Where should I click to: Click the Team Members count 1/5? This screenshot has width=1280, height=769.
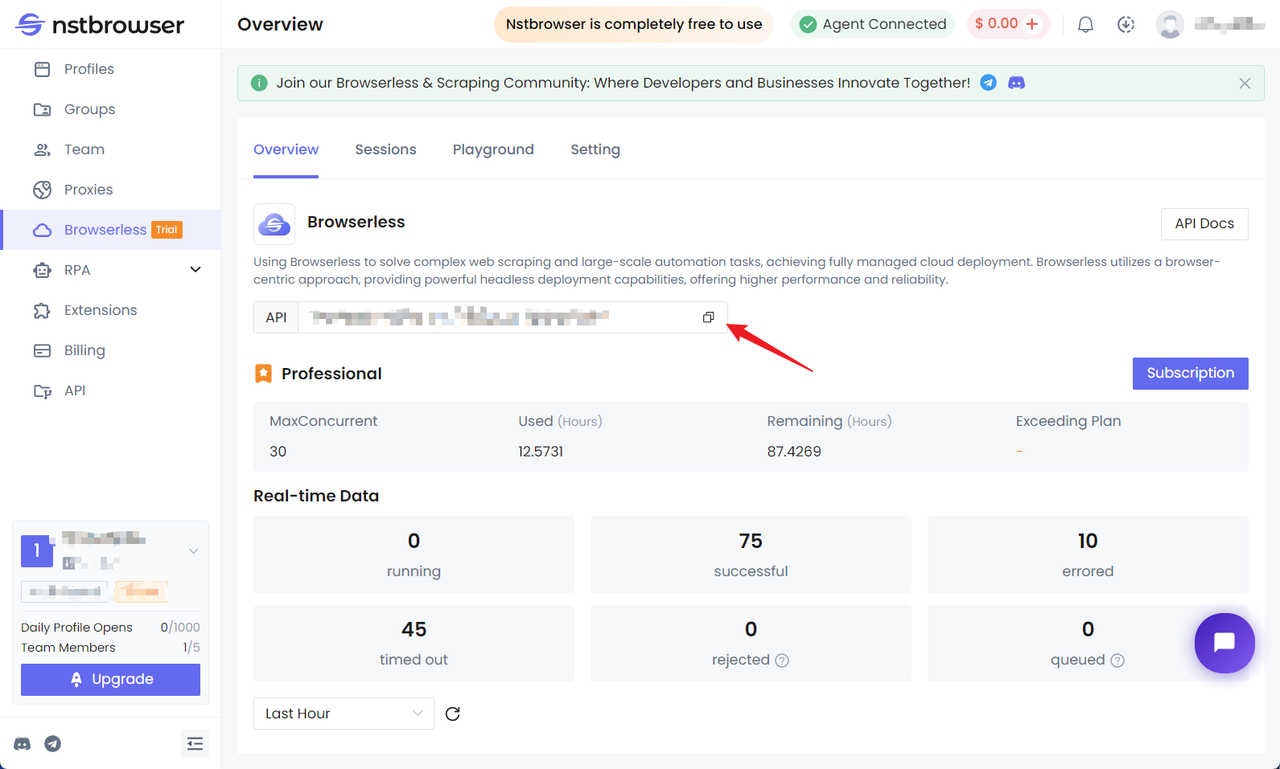(x=191, y=648)
